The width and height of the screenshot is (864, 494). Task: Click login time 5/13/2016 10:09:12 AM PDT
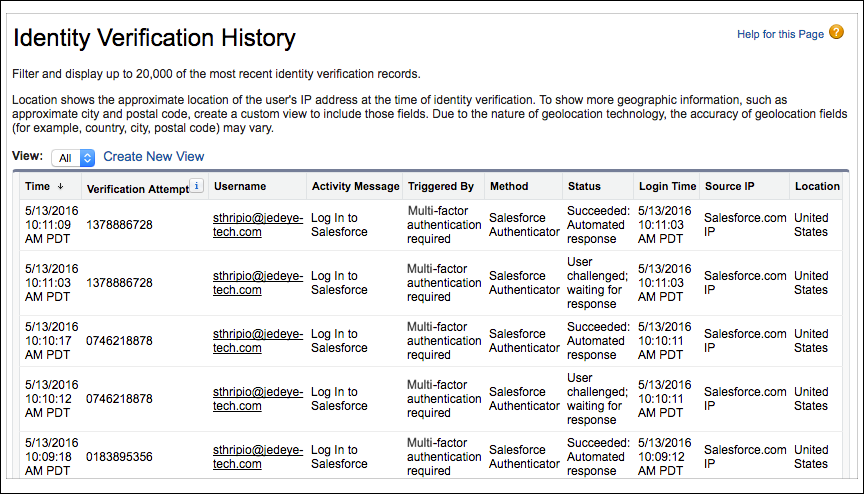665,457
